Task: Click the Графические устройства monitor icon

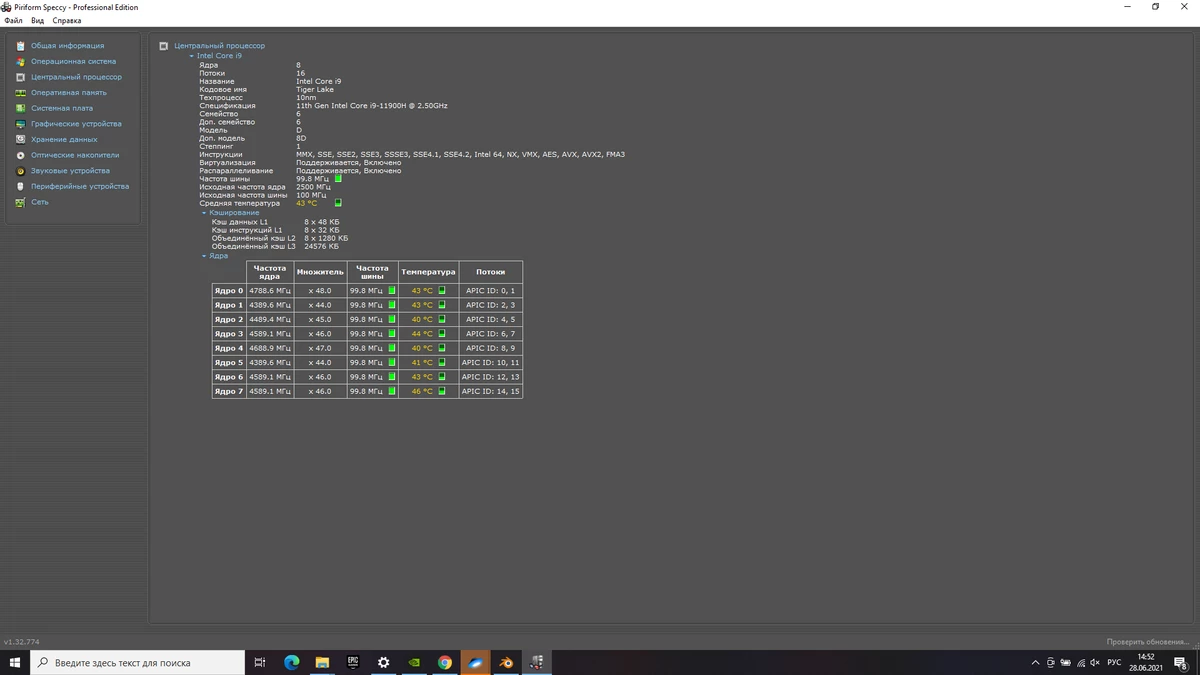Action: (20, 124)
